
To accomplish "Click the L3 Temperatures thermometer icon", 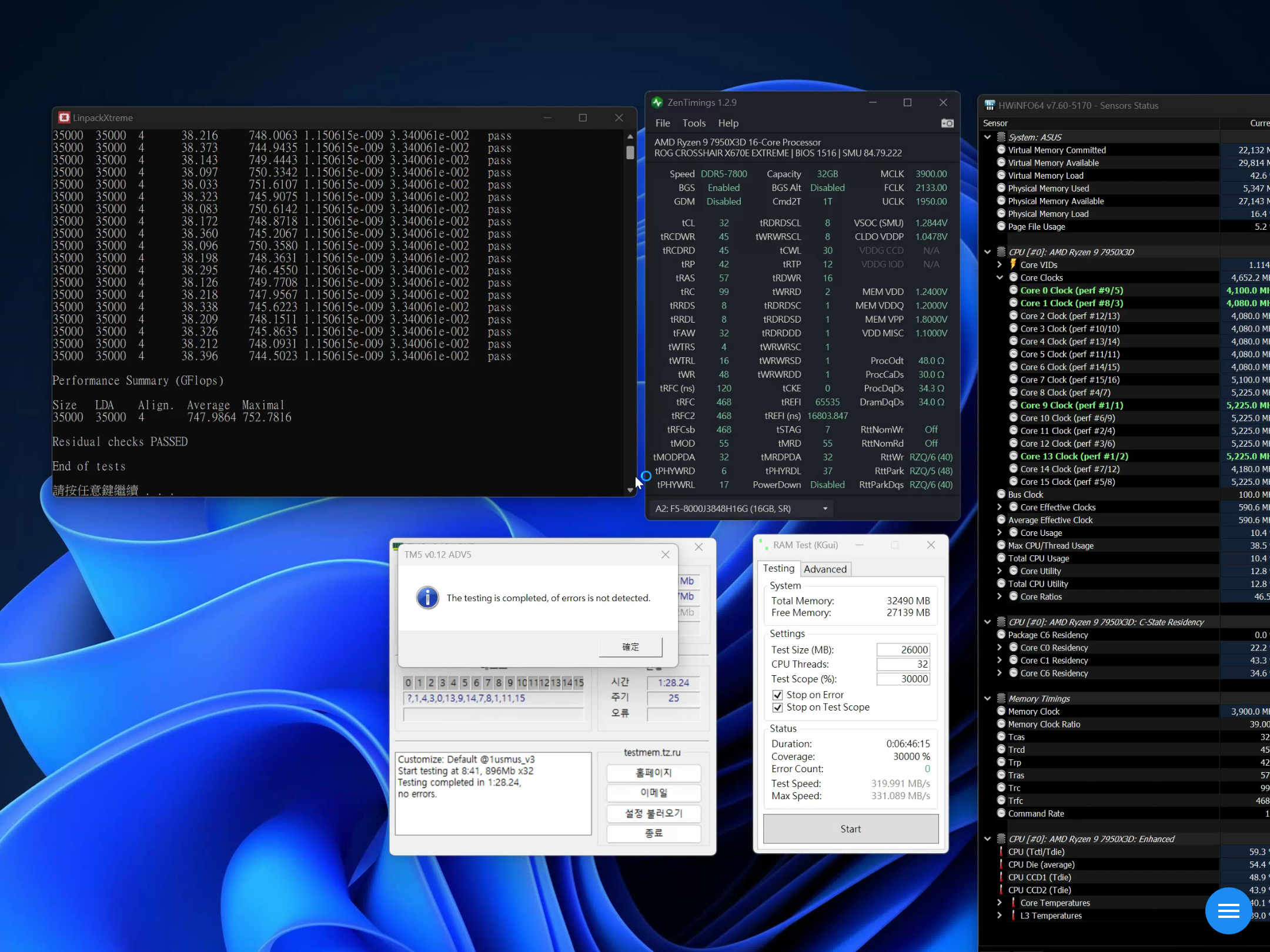I will point(1014,915).
